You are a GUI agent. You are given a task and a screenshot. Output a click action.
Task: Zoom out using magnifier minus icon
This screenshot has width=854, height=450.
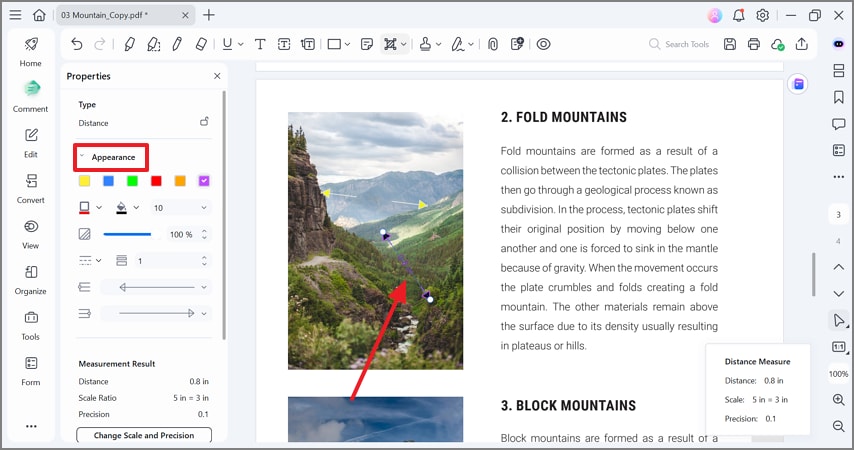point(839,426)
